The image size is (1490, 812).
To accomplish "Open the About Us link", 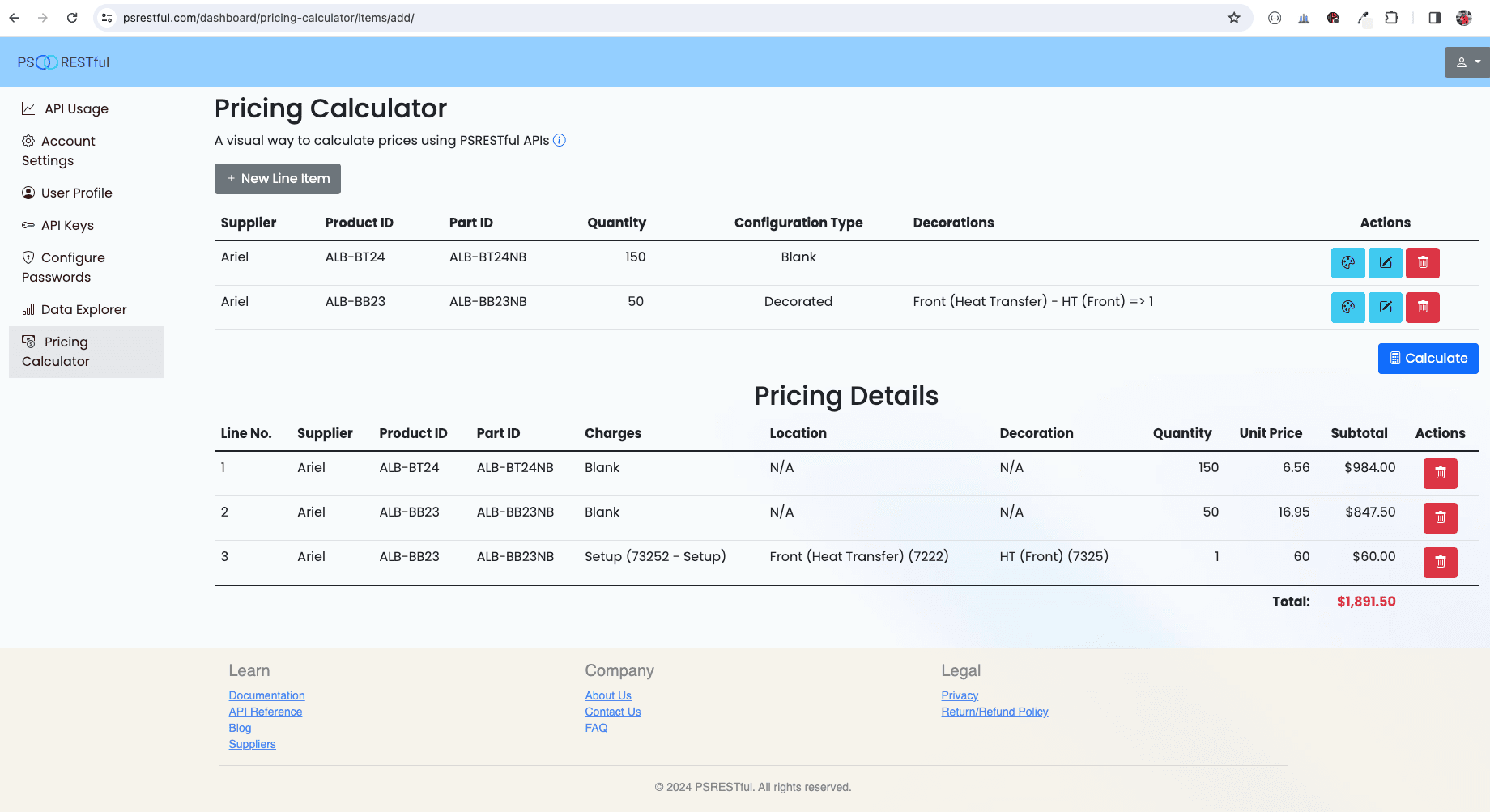I will 608,695.
